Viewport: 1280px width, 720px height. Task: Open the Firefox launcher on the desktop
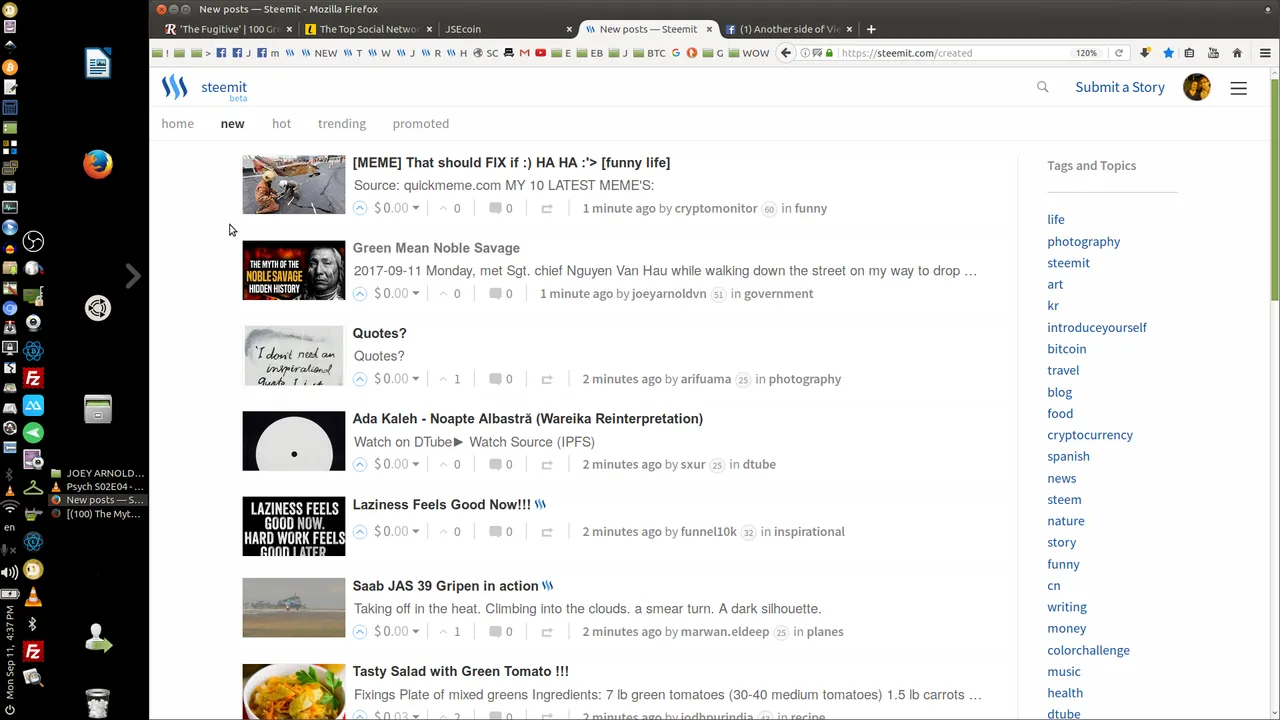coord(98,164)
